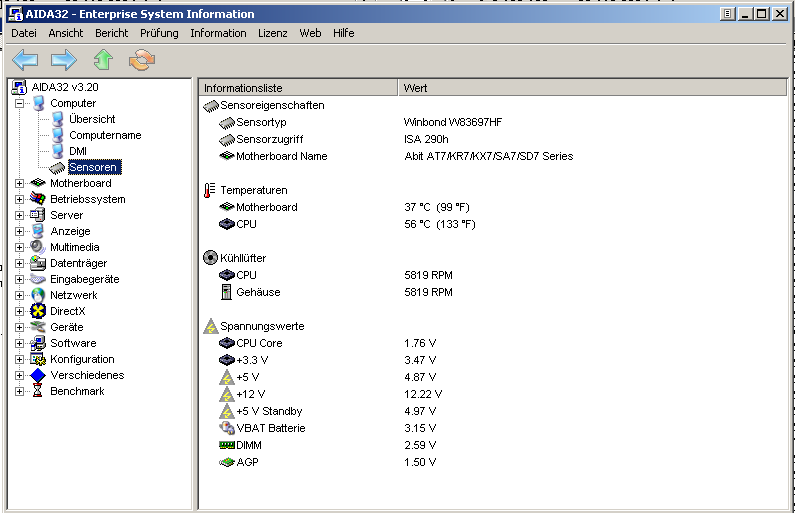The image size is (795, 513).
Task: Click the Multimedia speaker icon
Action: click(x=38, y=247)
